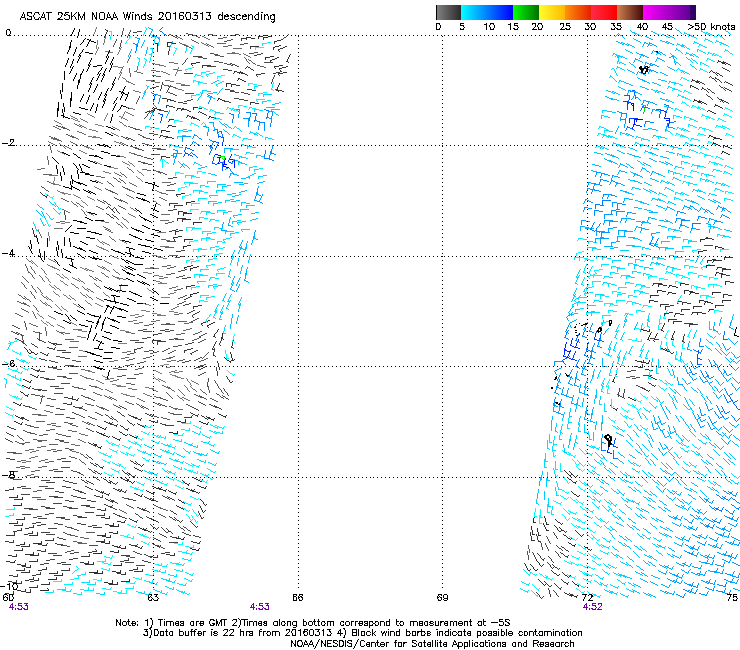Select the brown 35-40 knots color band
Image resolution: width=740 pixels, height=650 pixels.
click(x=630, y=12)
